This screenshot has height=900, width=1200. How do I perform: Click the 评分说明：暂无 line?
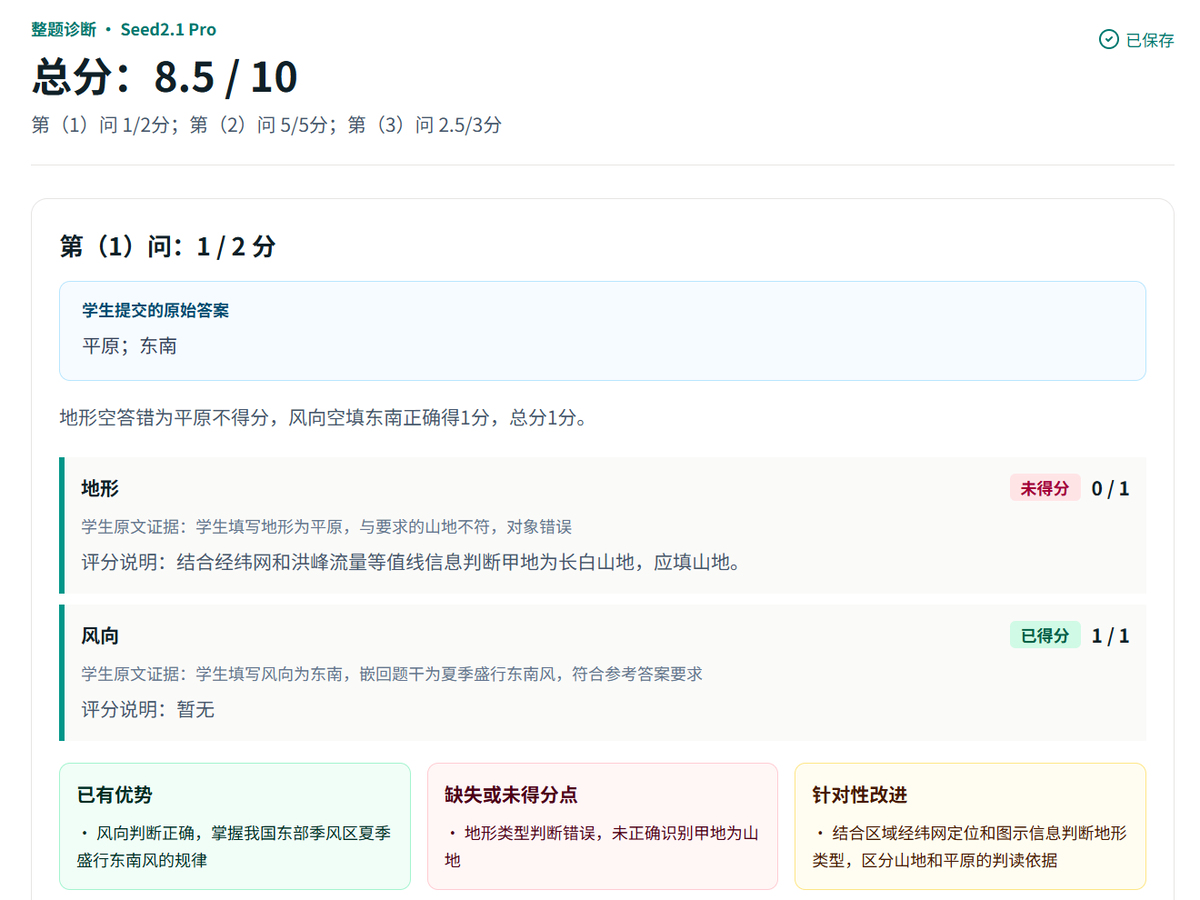point(148,709)
